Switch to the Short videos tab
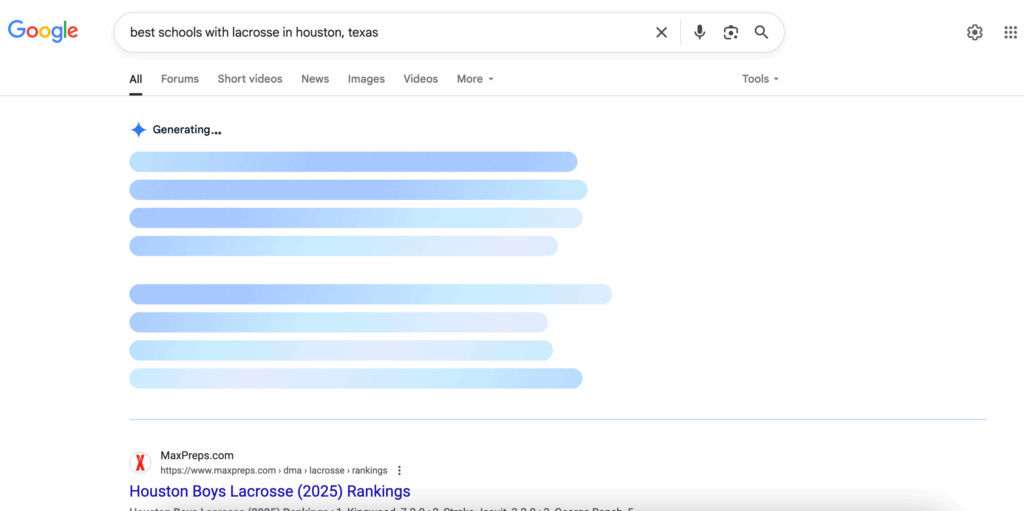Viewport: 1024px width, 511px height. click(250, 79)
